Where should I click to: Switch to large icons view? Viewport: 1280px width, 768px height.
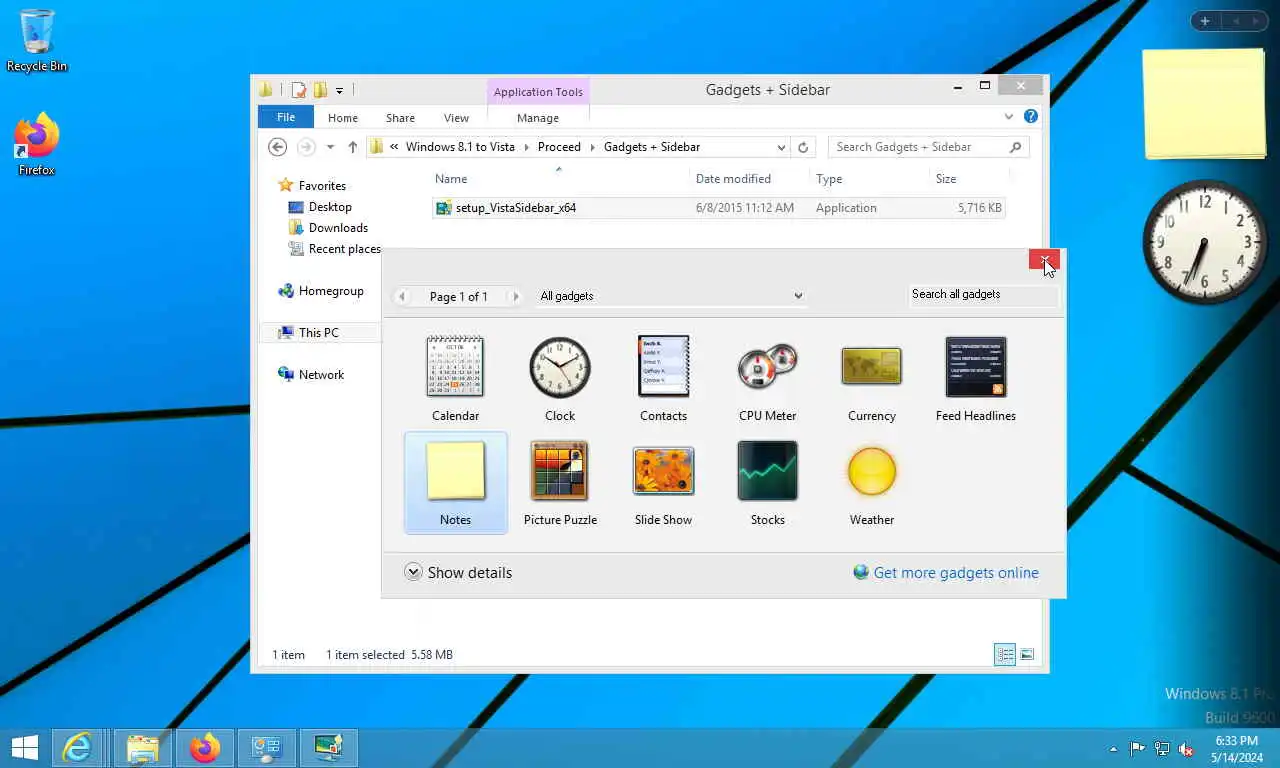(1027, 655)
